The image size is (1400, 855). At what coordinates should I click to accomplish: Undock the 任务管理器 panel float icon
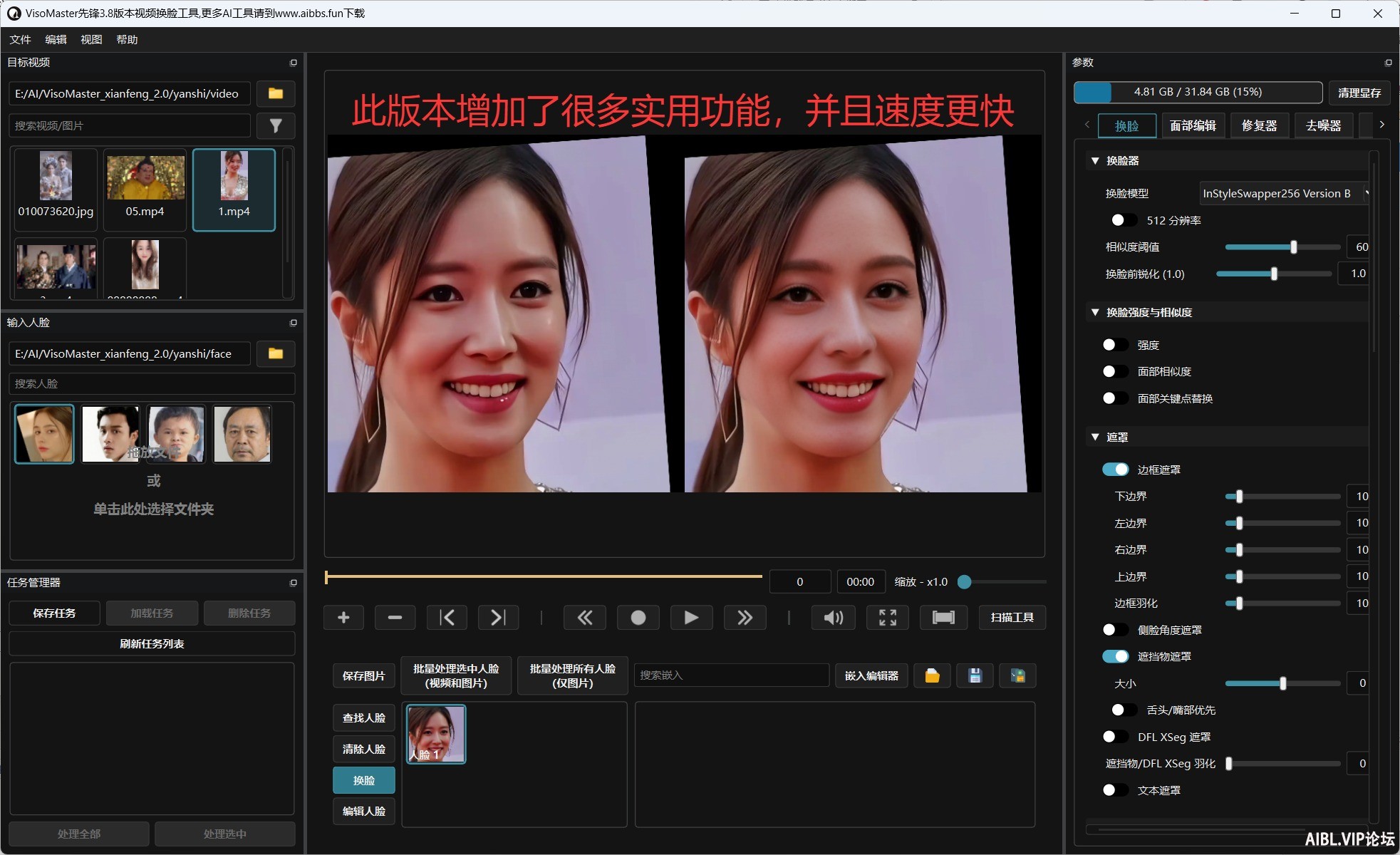tap(294, 583)
